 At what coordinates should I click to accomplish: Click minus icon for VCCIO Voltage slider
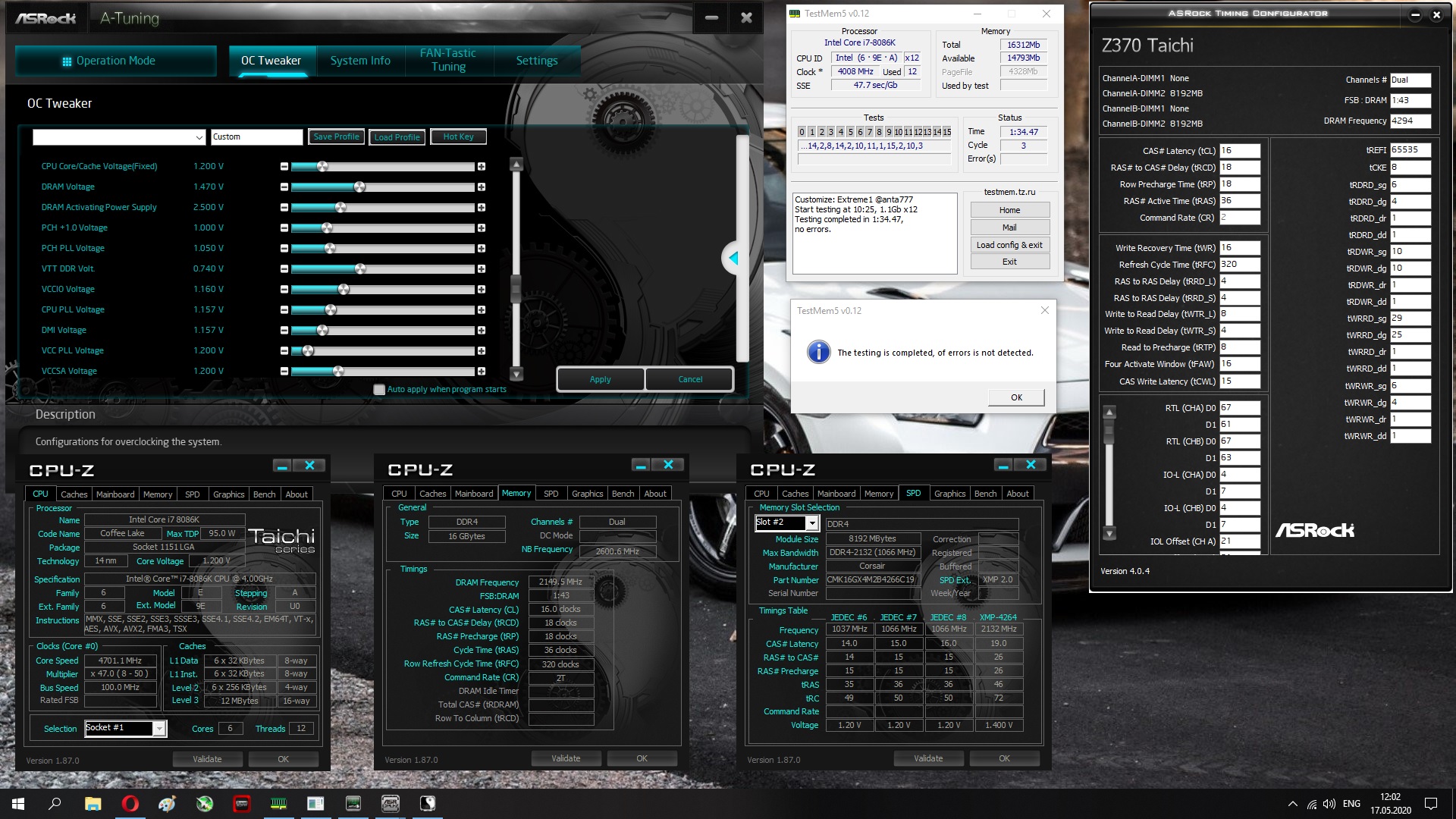284,289
